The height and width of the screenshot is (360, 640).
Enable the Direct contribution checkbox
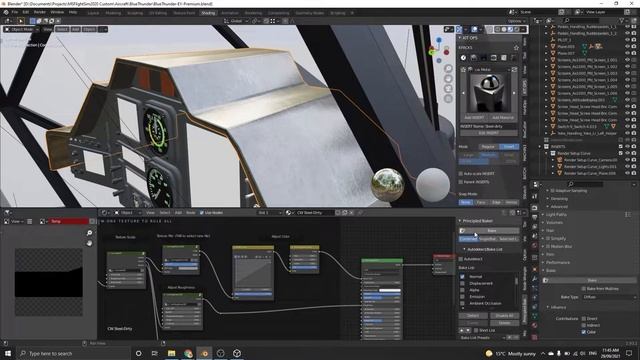[584, 318]
